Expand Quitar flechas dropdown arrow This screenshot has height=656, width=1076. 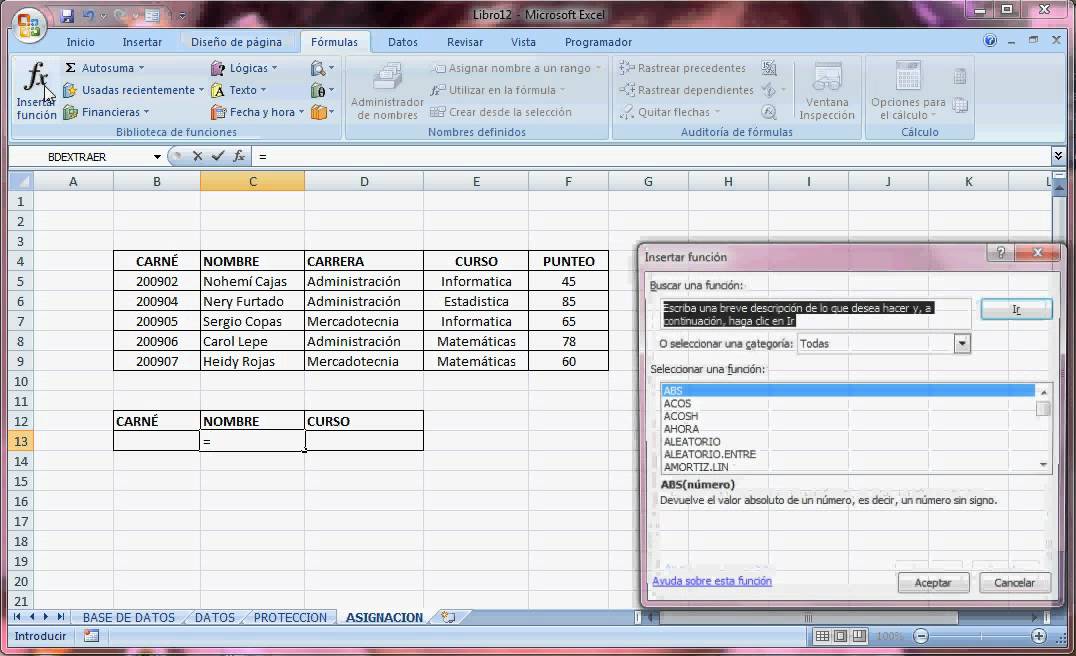718,112
